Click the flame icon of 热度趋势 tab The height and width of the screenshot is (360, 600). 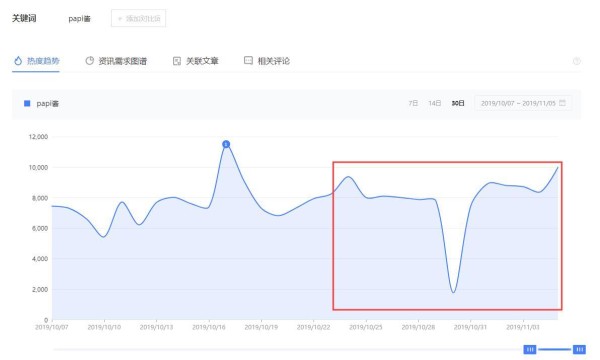[x=18, y=61]
